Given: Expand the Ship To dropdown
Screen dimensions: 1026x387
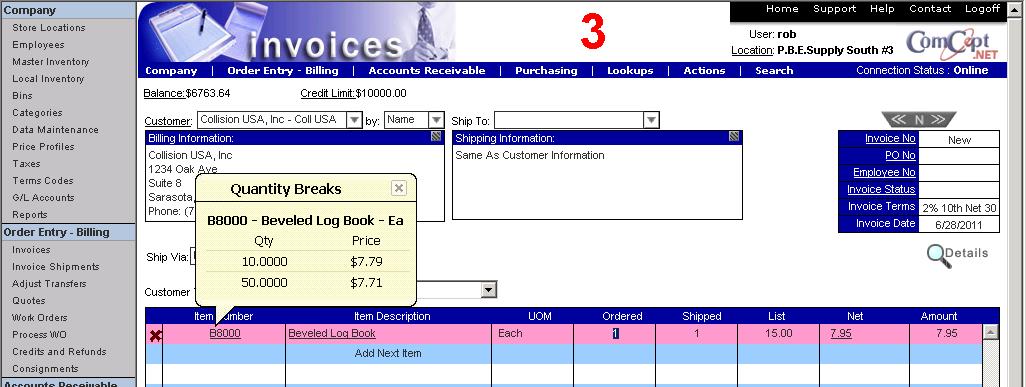Looking at the screenshot, I should [x=651, y=120].
